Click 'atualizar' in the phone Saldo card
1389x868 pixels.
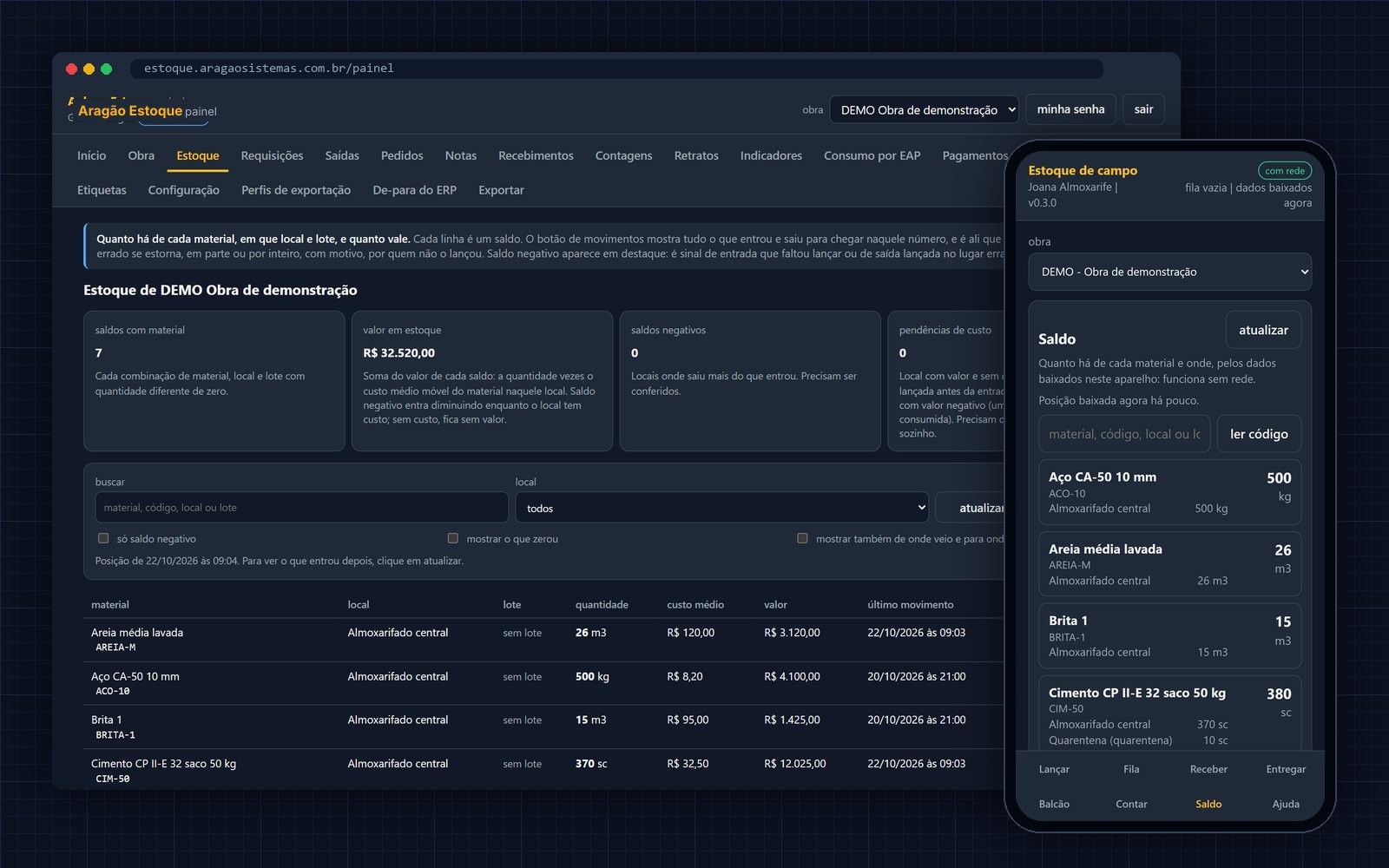1263,330
